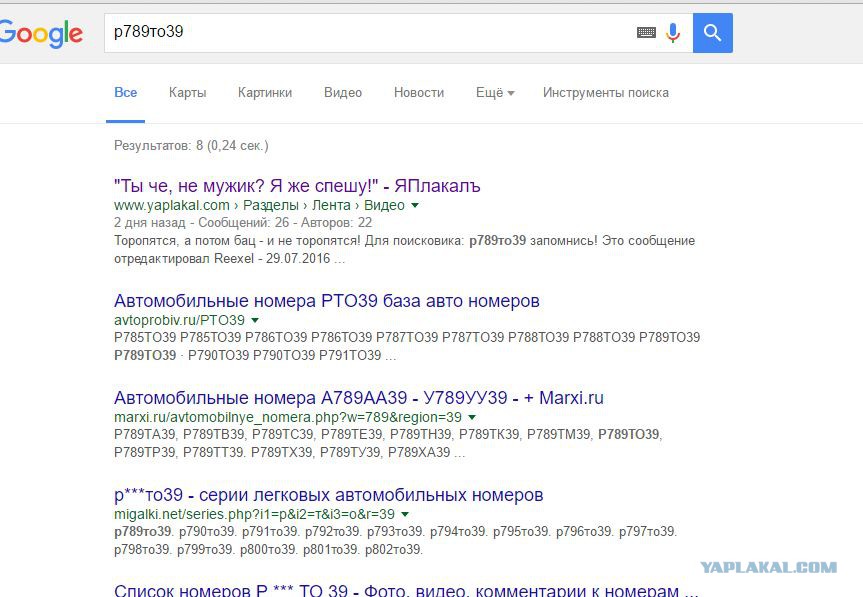Open the Видео tab

[343, 92]
